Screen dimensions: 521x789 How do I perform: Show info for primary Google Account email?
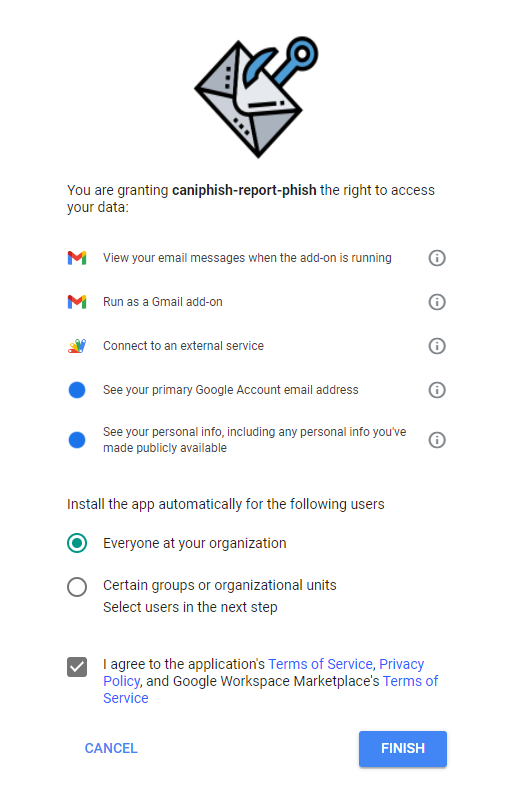[x=437, y=390]
